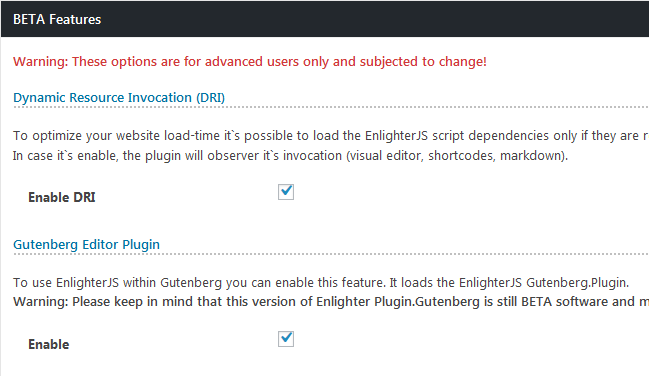This screenshot has width=649, height=376.
Task: Toggle the Gutenberg Editor Plugin Enable checkbox
Action: (286, 339)
